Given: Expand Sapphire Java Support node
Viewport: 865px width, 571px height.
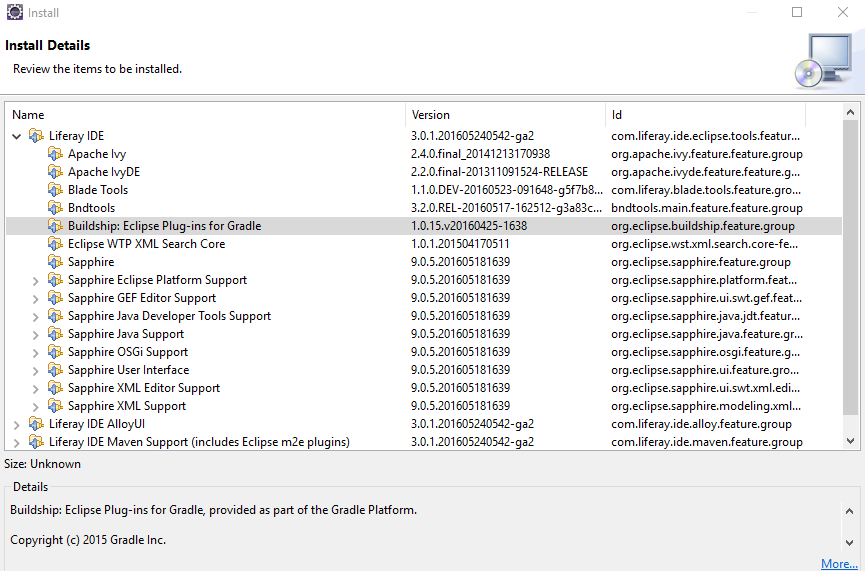Looking at the screenshot, I should coord(35,335).
